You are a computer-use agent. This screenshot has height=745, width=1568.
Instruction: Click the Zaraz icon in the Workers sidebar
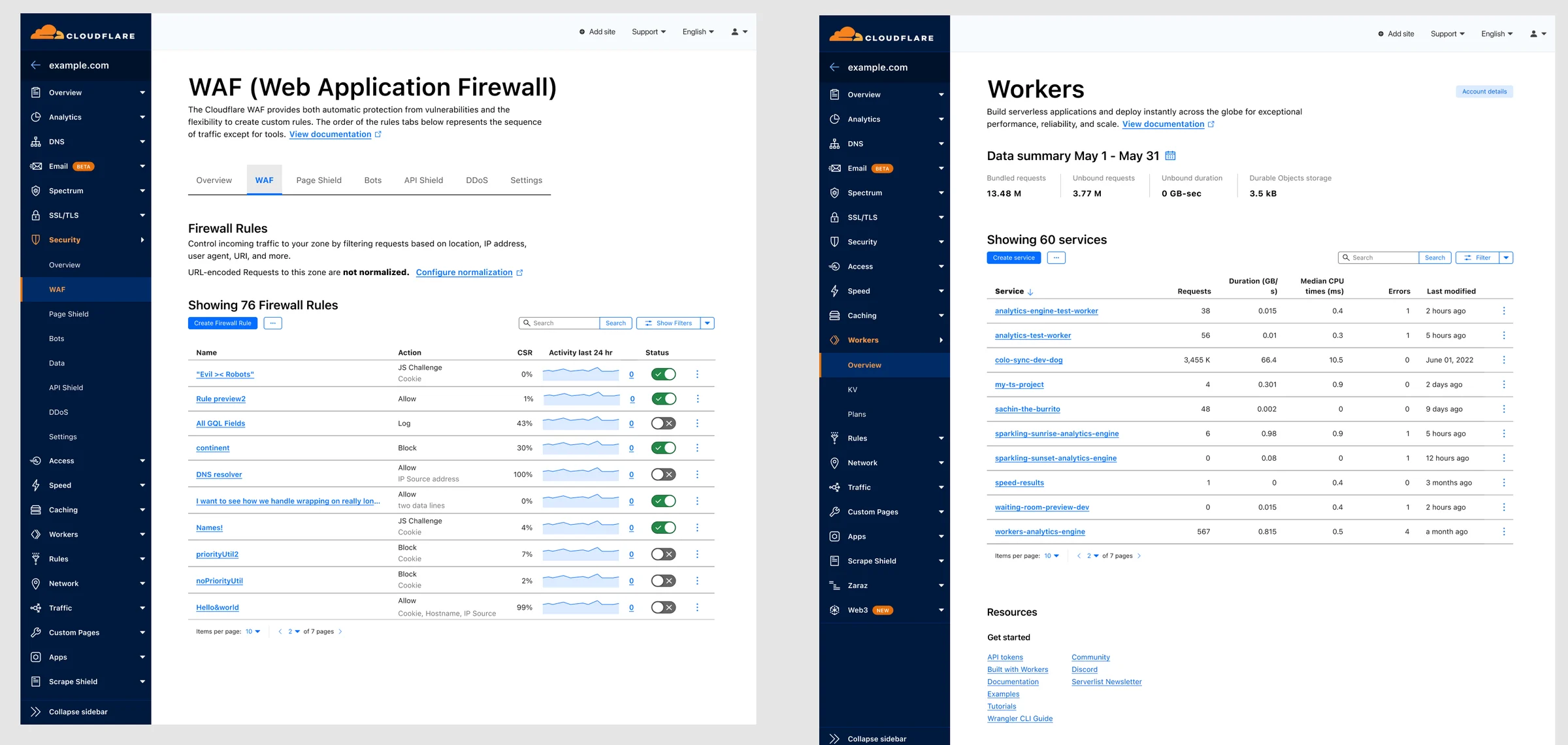point(834,586)
